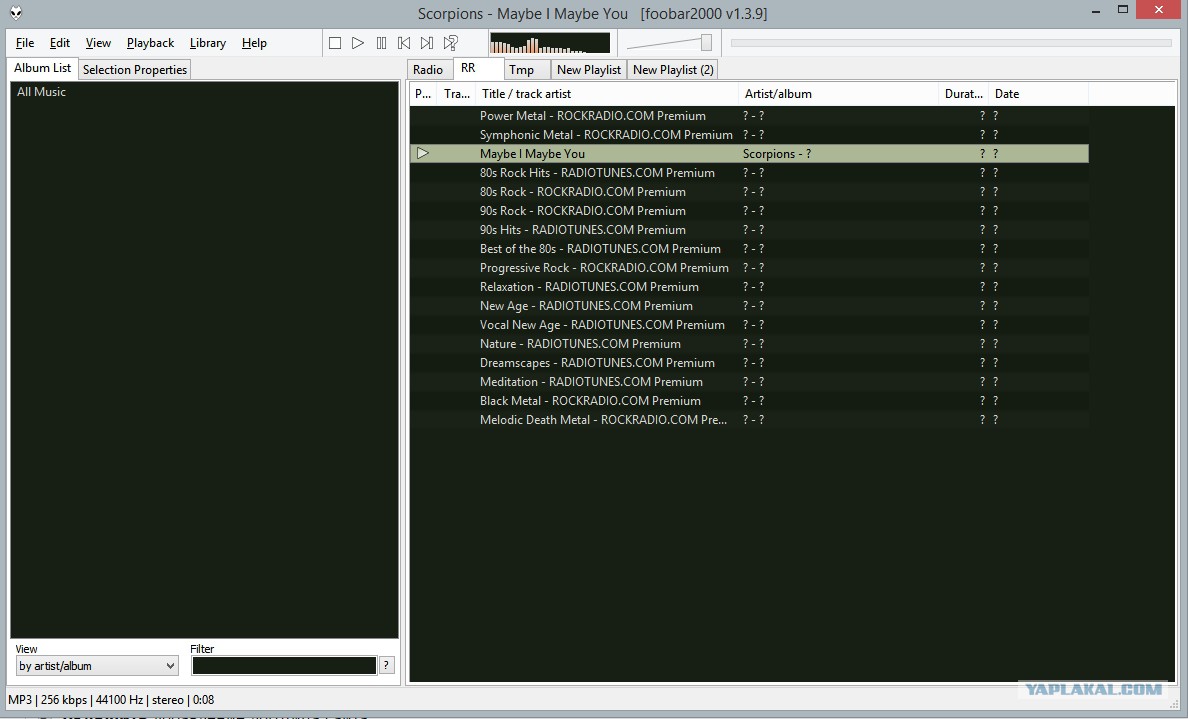Select All Music in the album list
This screenshot has width=1188, height=719.
pyautogui.click(x=42, y=92)
